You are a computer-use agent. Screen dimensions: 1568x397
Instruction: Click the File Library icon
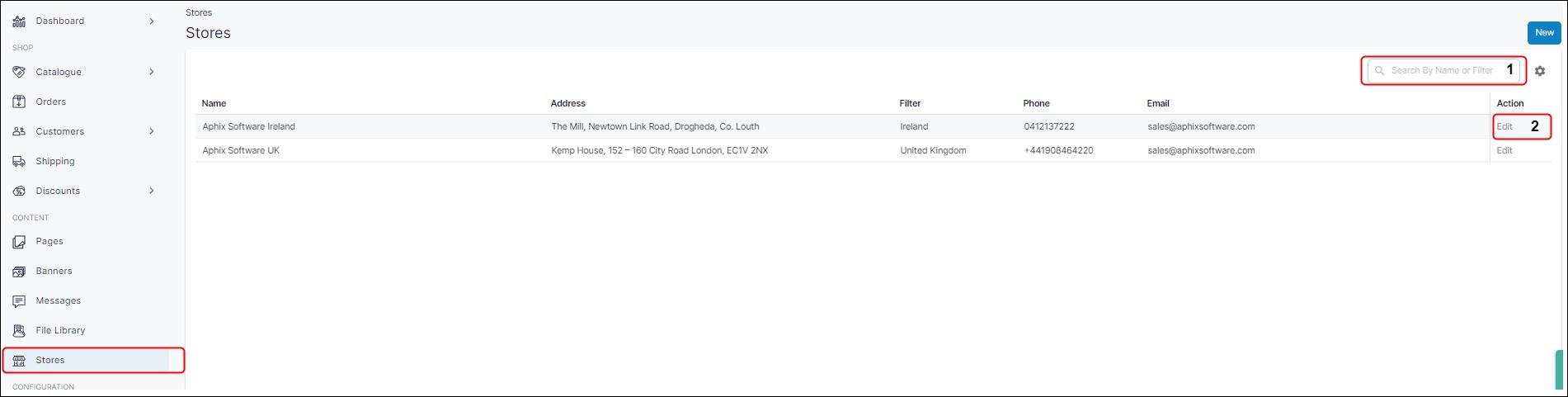19,331
